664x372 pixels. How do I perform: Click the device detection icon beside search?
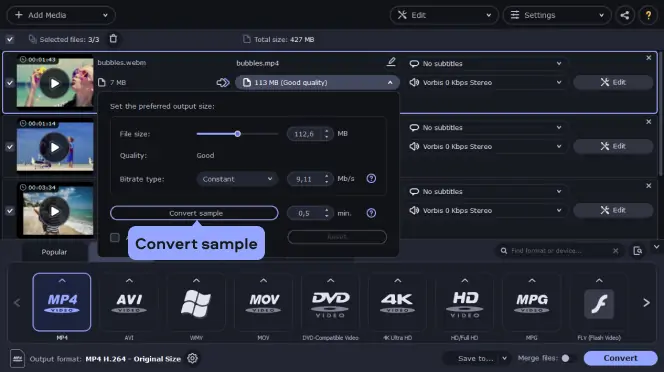(x=637, y=251)
